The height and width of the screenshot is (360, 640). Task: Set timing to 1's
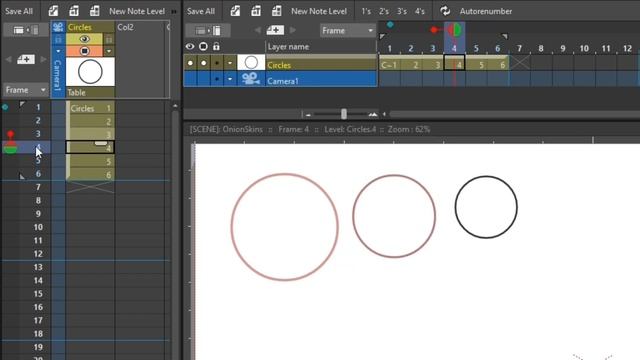(366, 11)
